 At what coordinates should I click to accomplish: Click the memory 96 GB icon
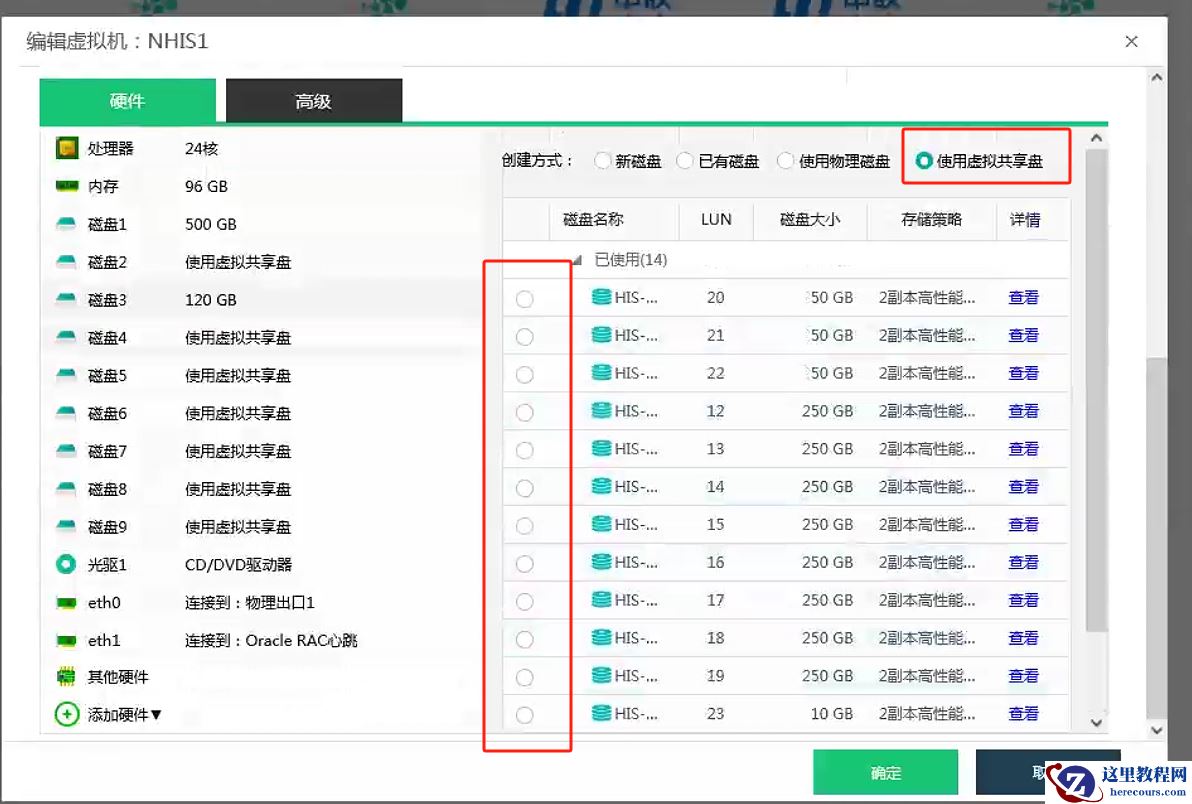[66, 187]
